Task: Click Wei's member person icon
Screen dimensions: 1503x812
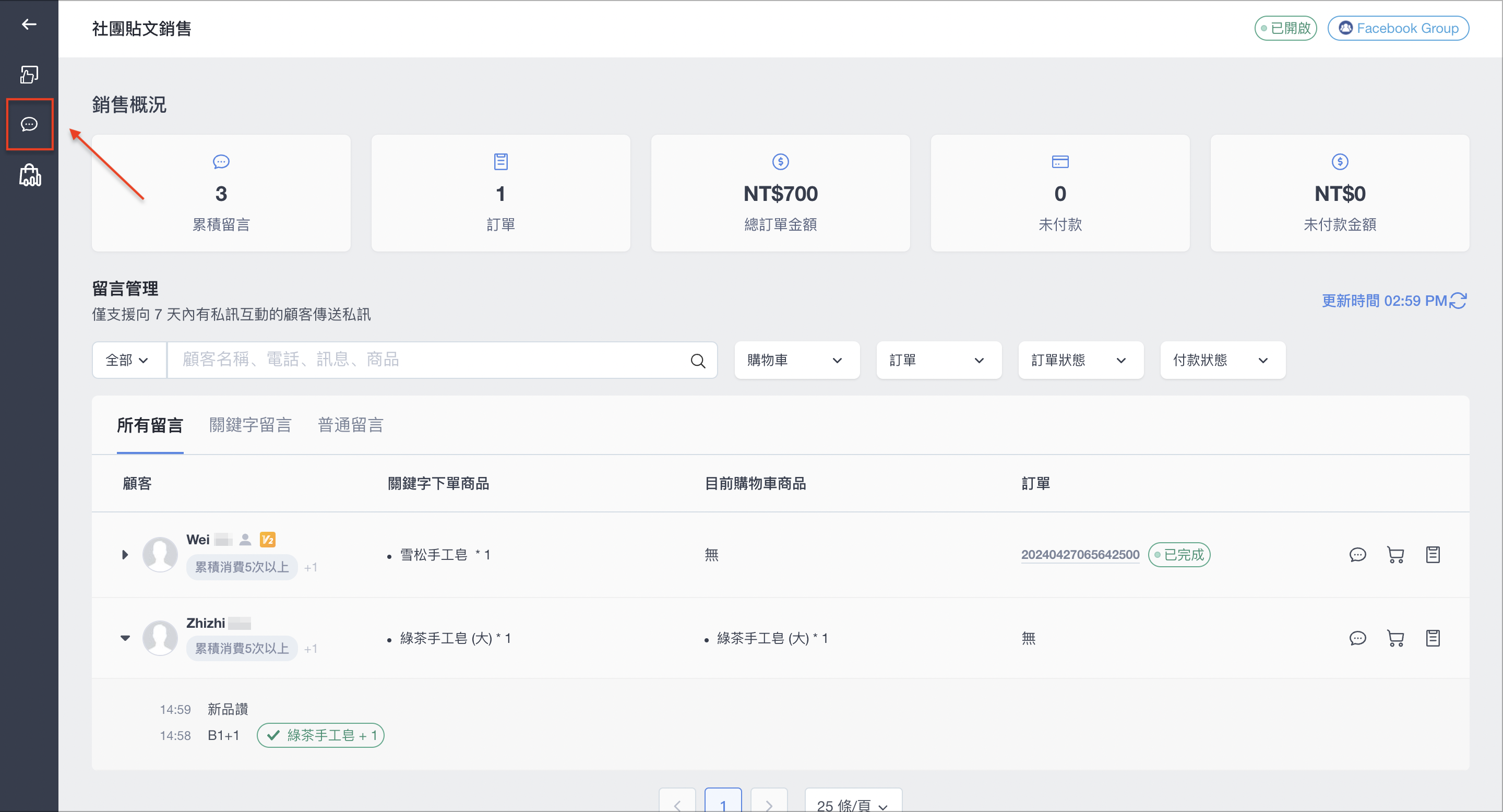Action: click(245, 540)
